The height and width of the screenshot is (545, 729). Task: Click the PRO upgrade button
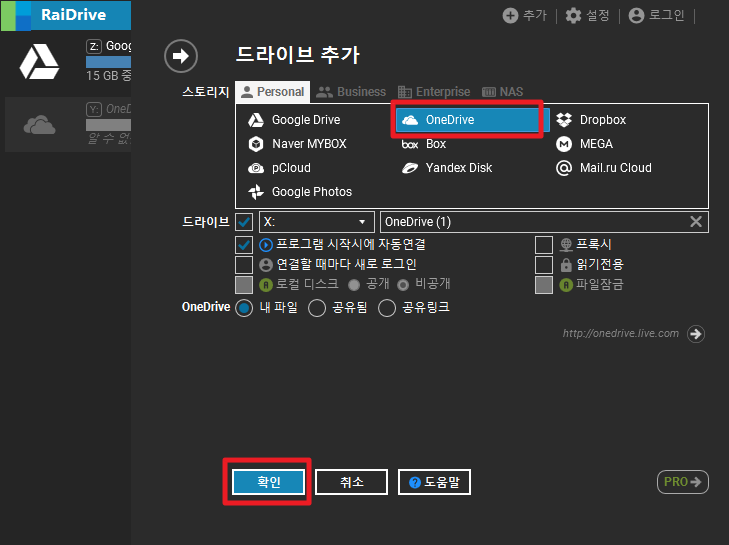click(x=683, y=482)
